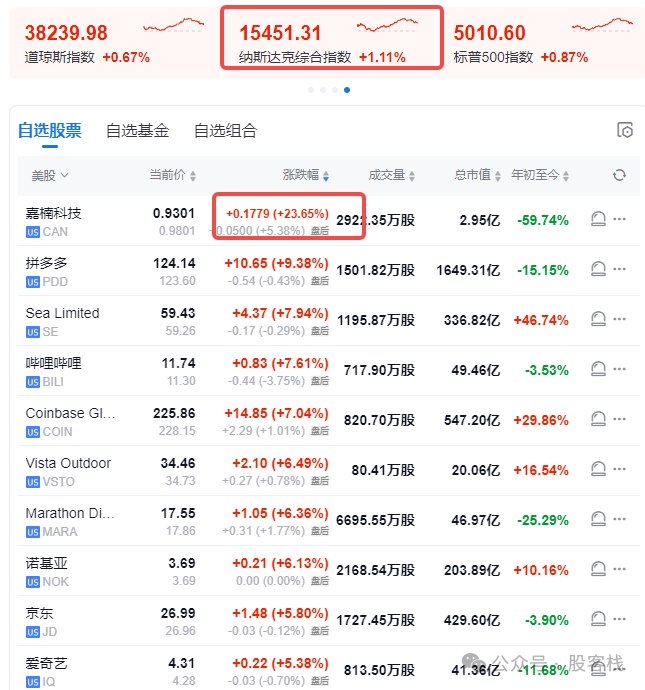Image resolution: width=645 pixels, height=690 pixels.
Task: Select the active fourth carousel dot
Action: (347, 90)
